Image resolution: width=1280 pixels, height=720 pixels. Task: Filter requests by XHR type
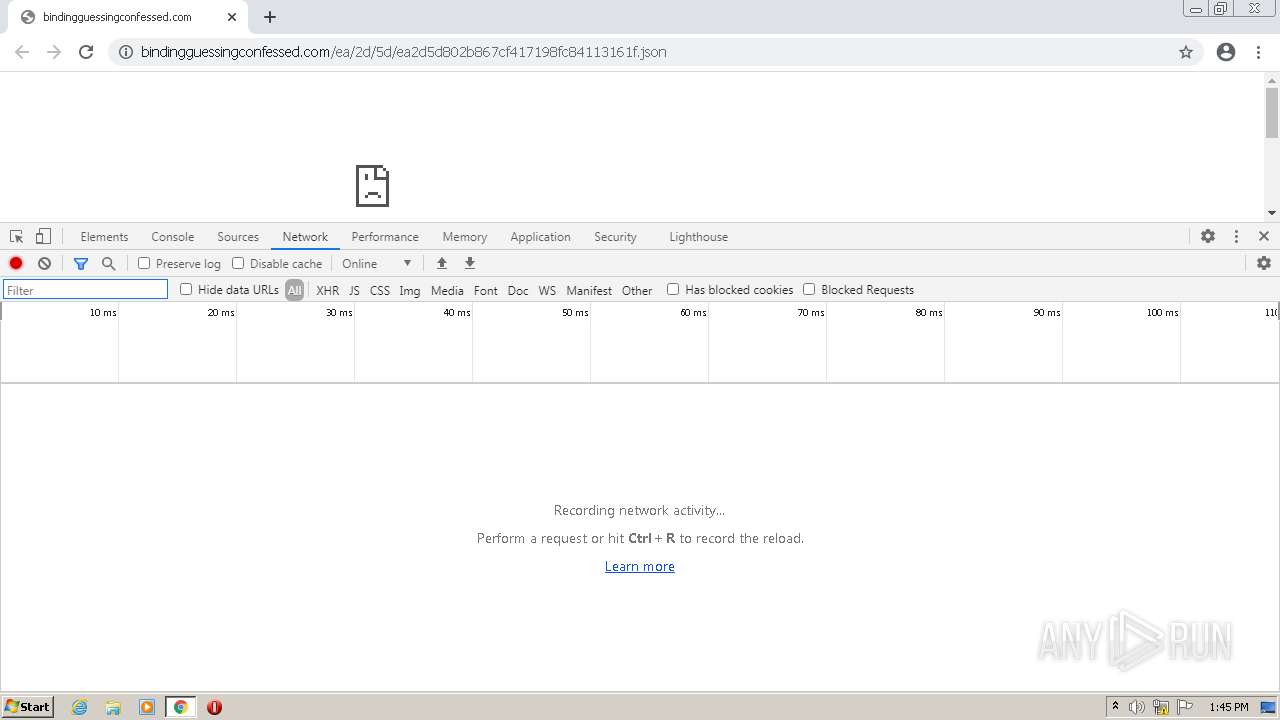[x=327, y=290]
